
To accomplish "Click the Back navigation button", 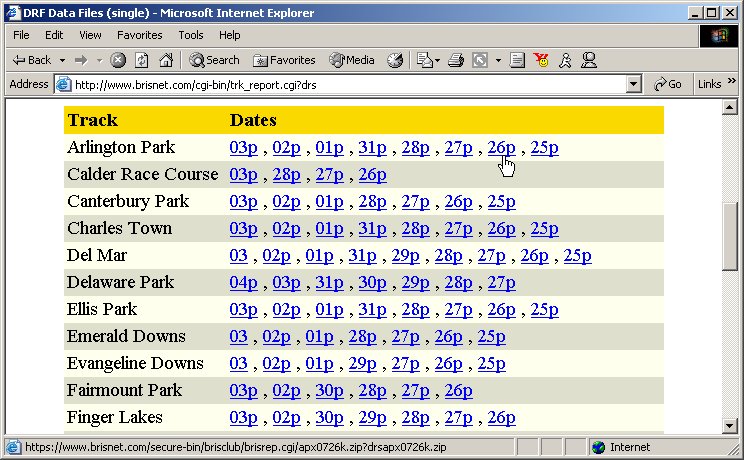I will pos(31,60).
